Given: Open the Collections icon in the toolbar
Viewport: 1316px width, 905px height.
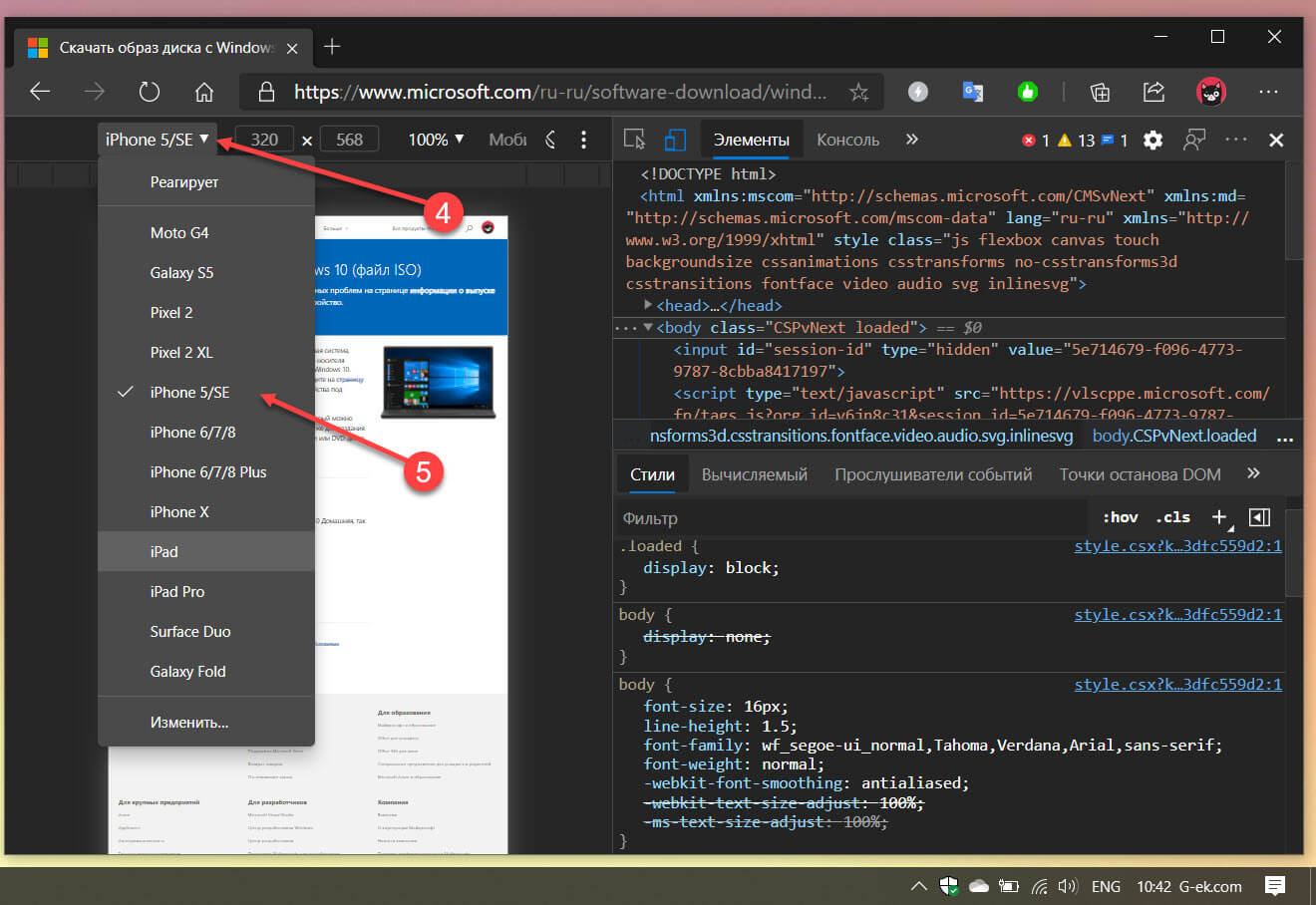Looking at the screenshot, I should click(1100, 92).
